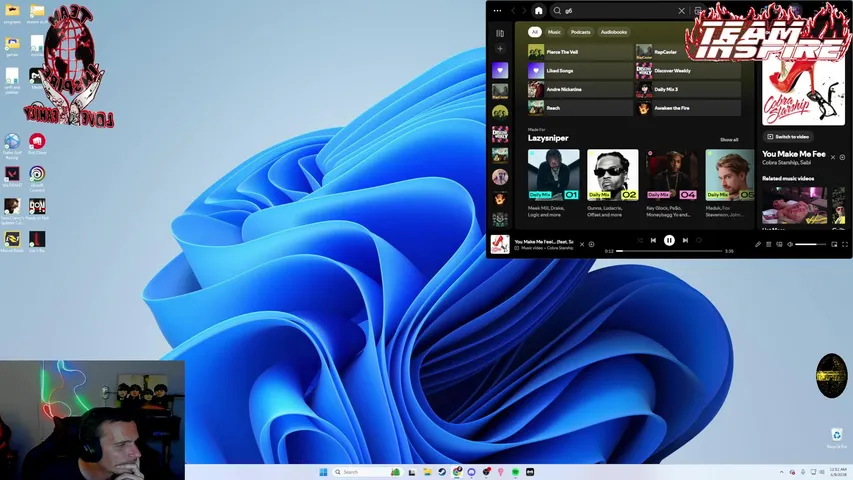The height and width of the screenshot is (480, 853).
Task: Open Marvel Rivals desktop shortcut
Action: pyautogui.click(x=12, y=242)
